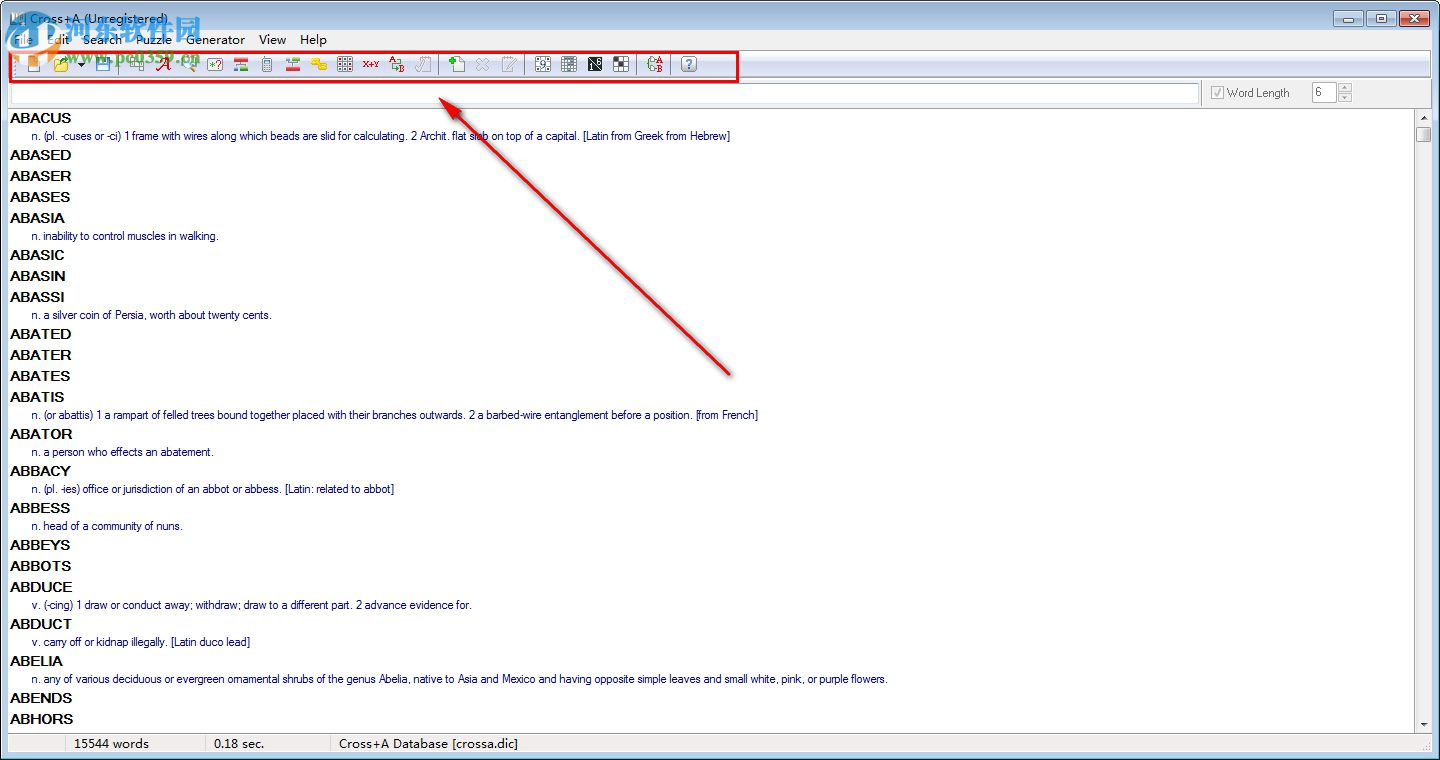This screenshot has width=1440, height=760.
Task: Select the black and white crossword grid icon
Action: (621, 64)
